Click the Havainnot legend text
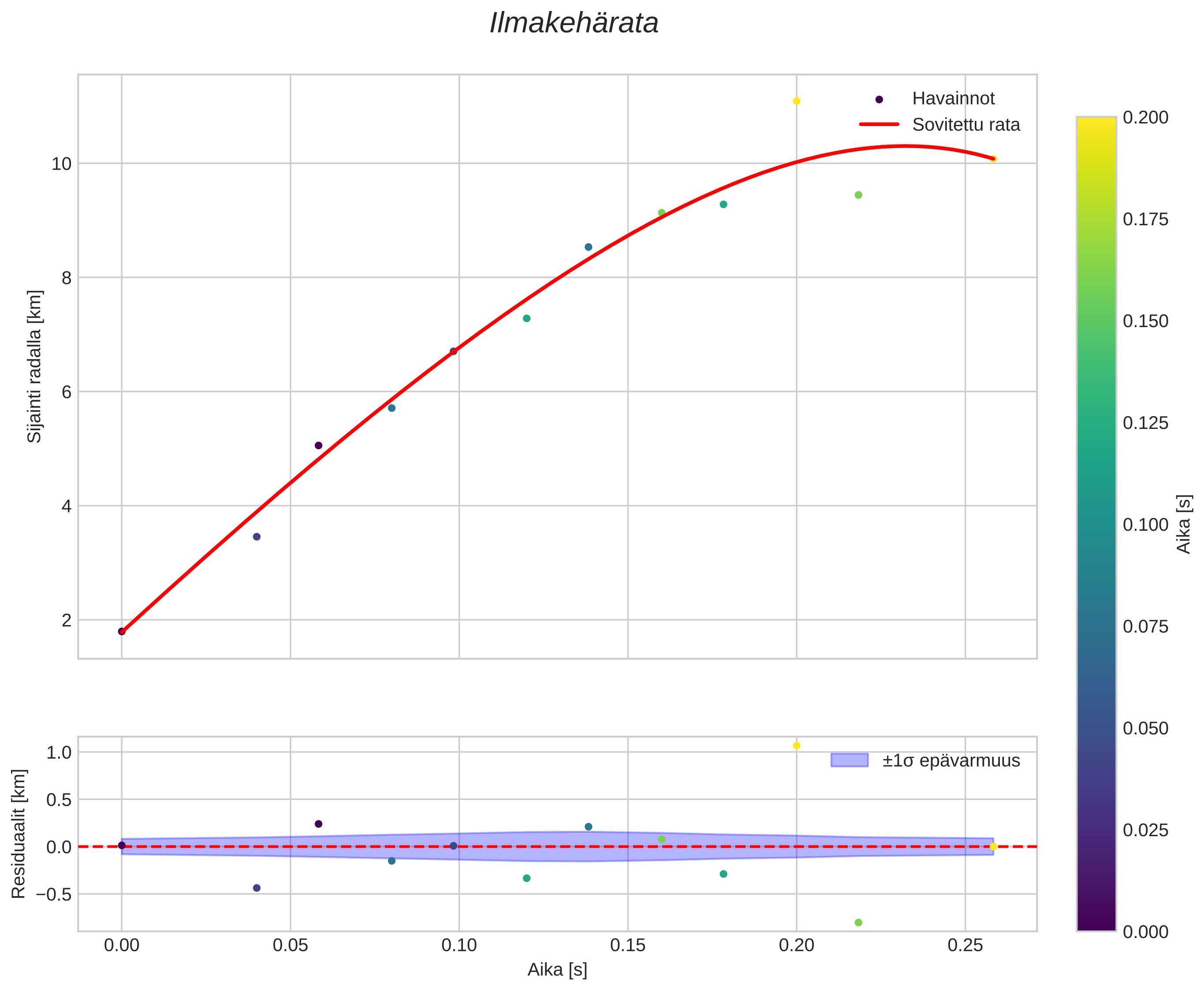 pos(953,99)
